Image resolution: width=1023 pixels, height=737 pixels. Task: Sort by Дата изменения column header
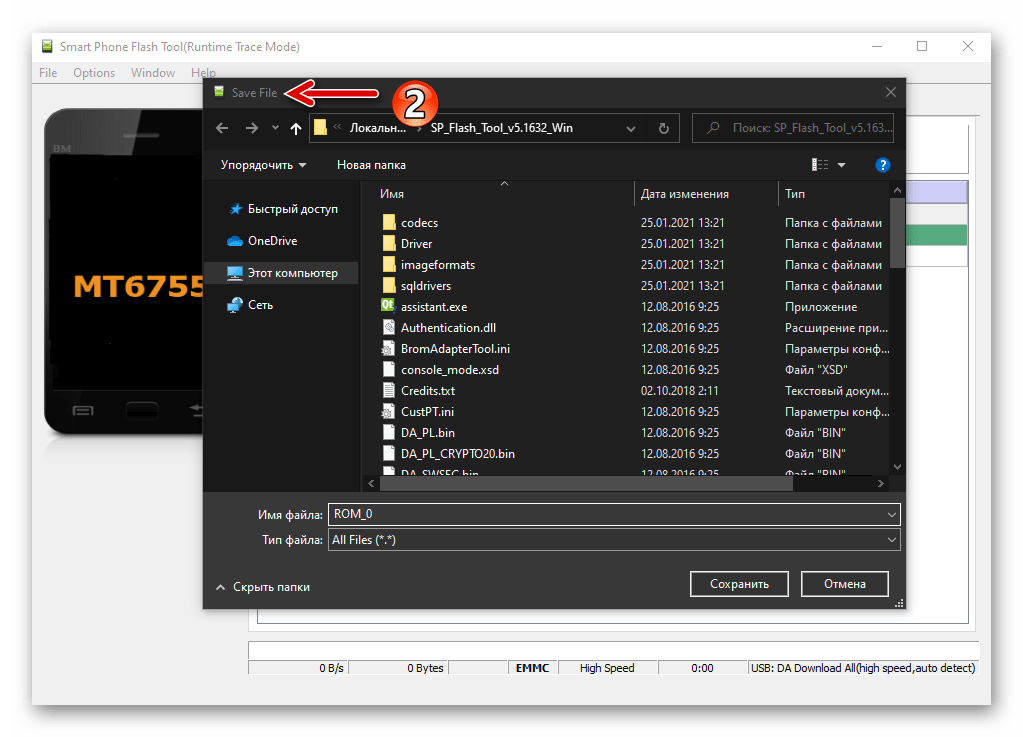tap(685, 194)
